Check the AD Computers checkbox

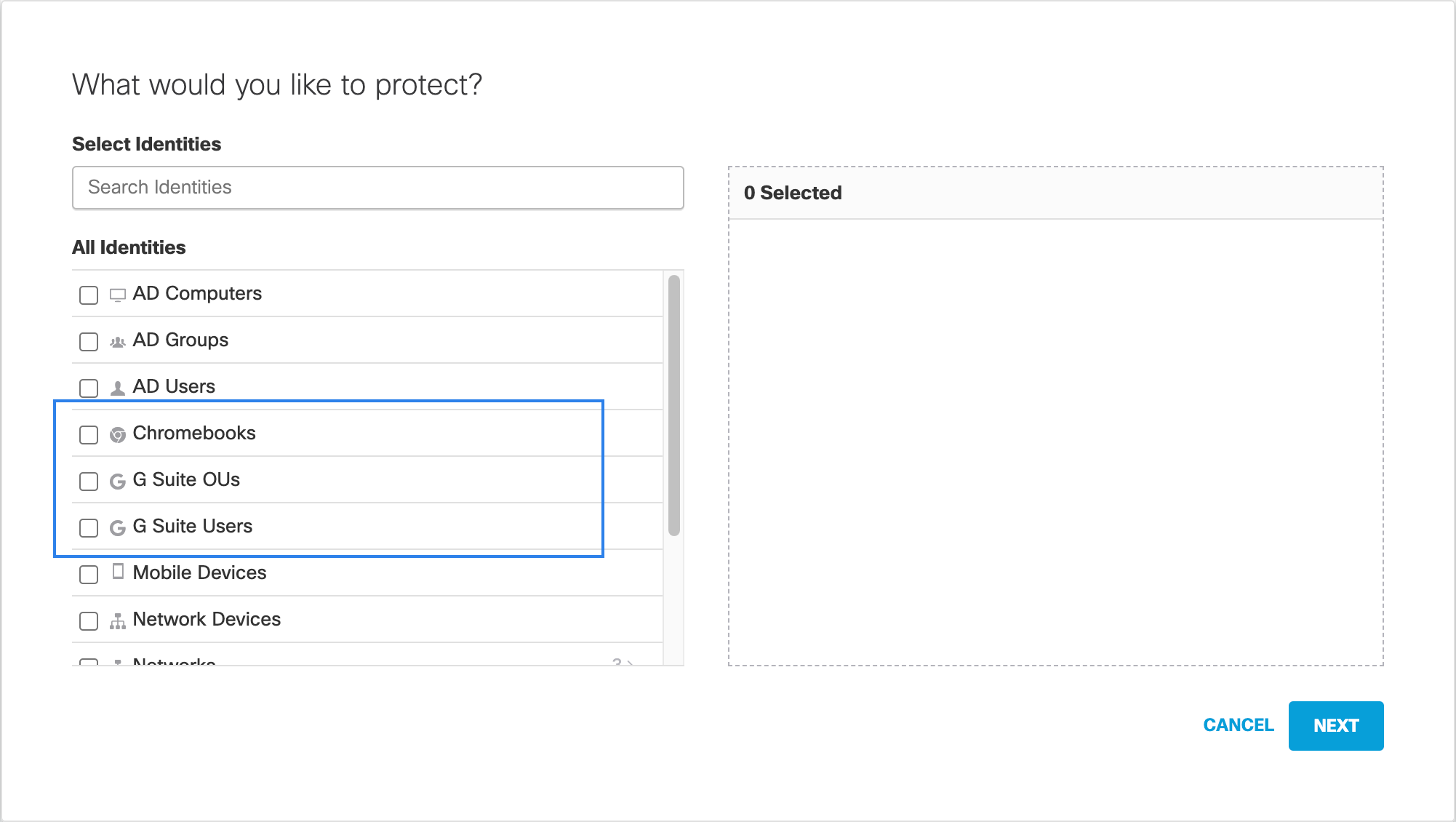(89, 295)
